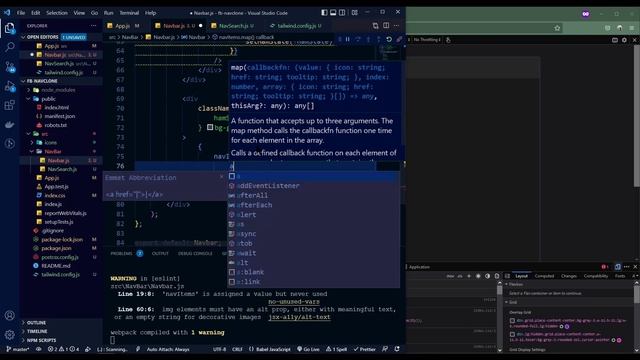
Task: Collapse the Grid section in DevTools Layout
Action: [x=507, y=302]
